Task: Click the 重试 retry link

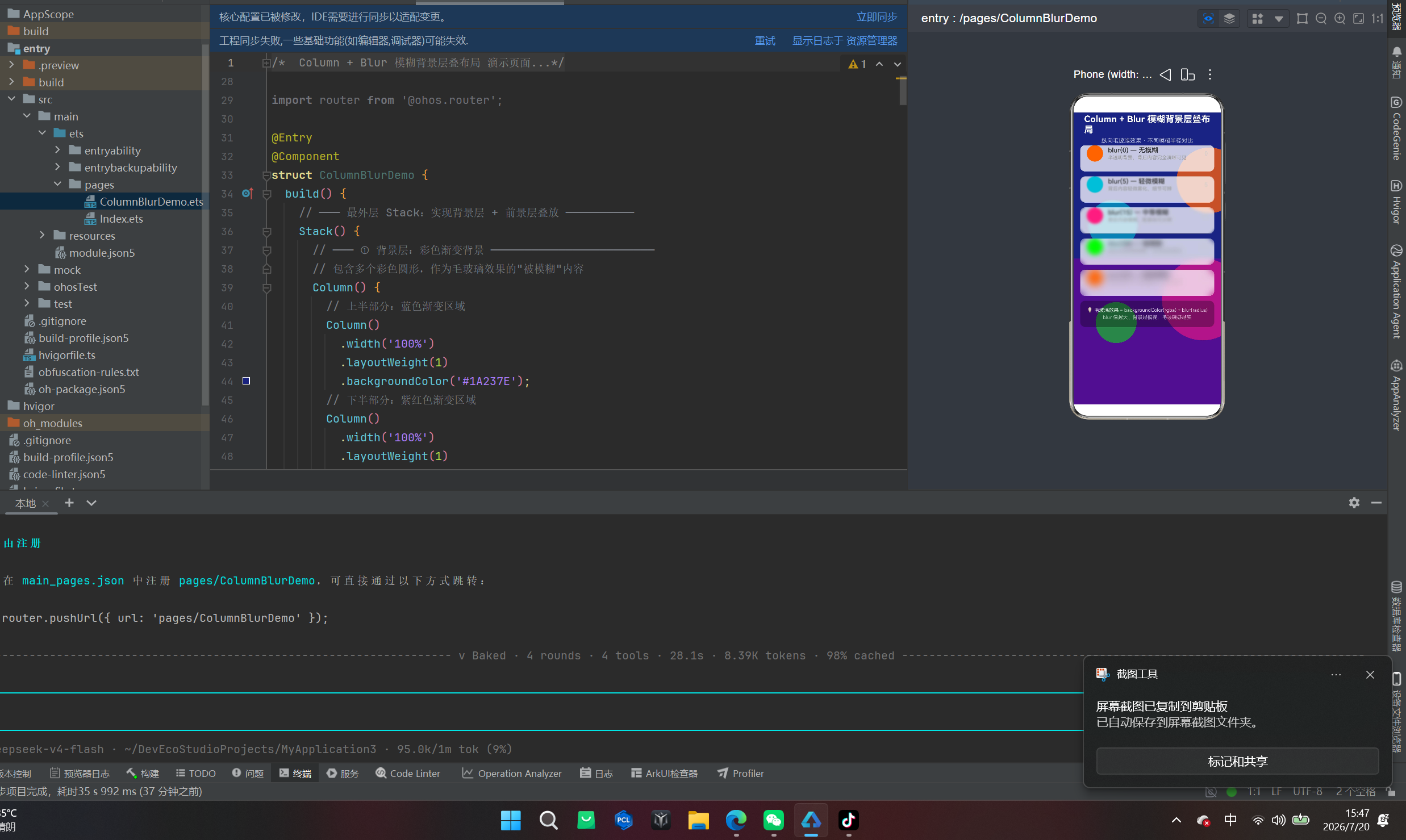Action: (x=765, y=41)
